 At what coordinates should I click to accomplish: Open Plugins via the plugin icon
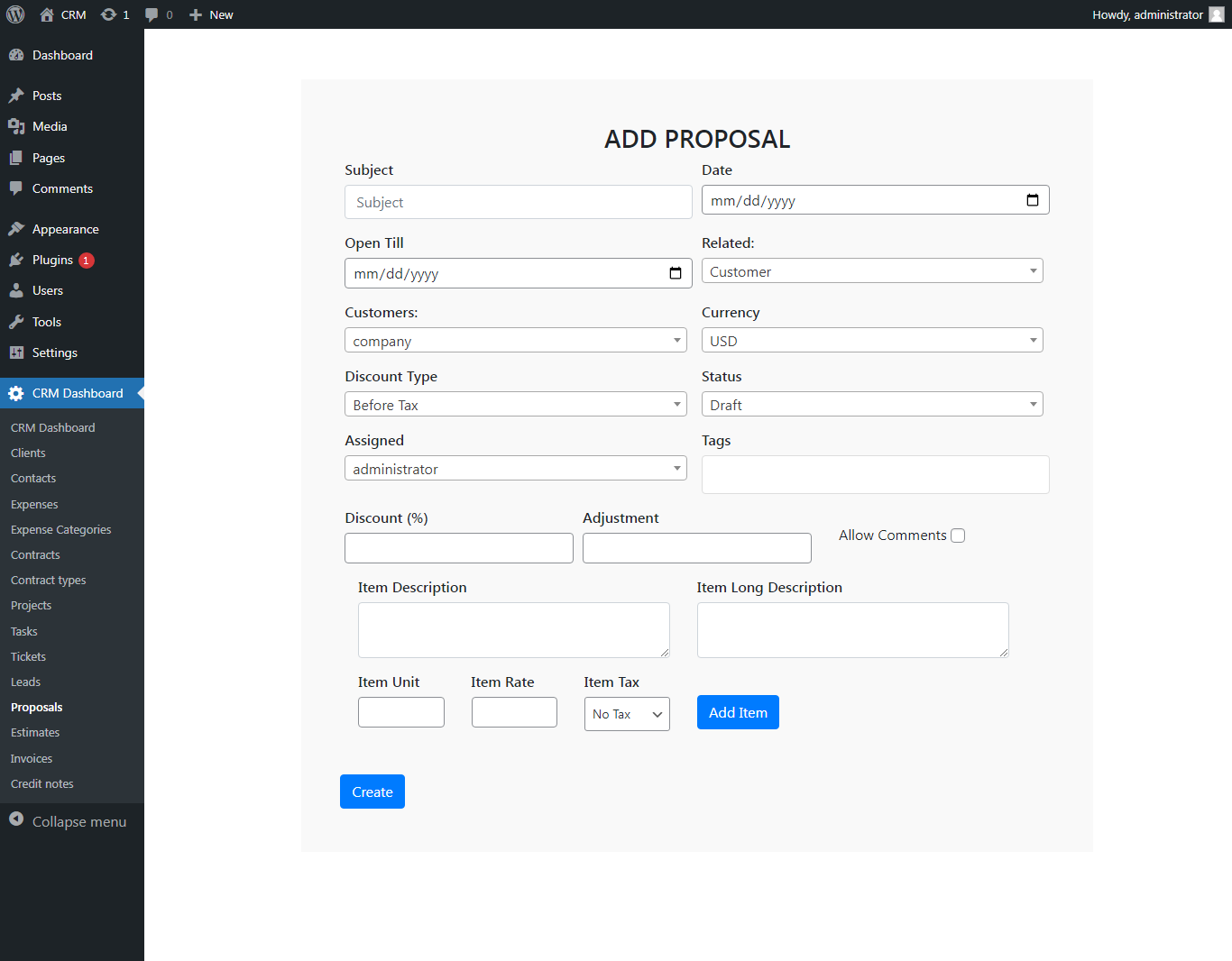(18, 260)
